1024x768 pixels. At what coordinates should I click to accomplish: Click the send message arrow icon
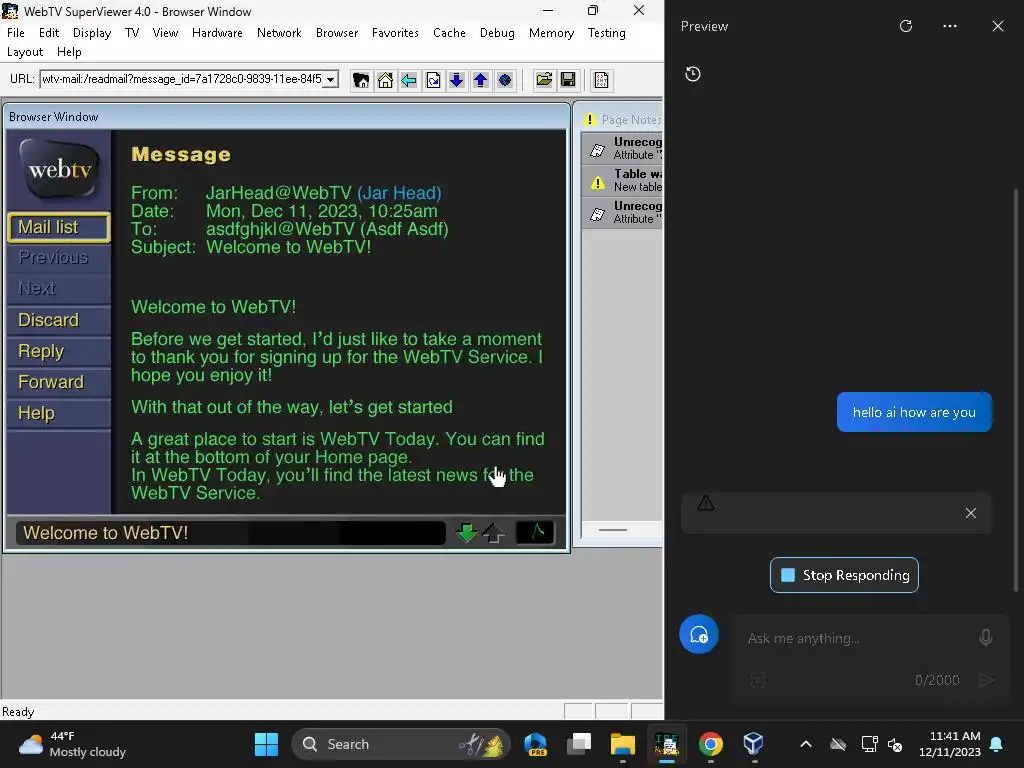point(986,680)
